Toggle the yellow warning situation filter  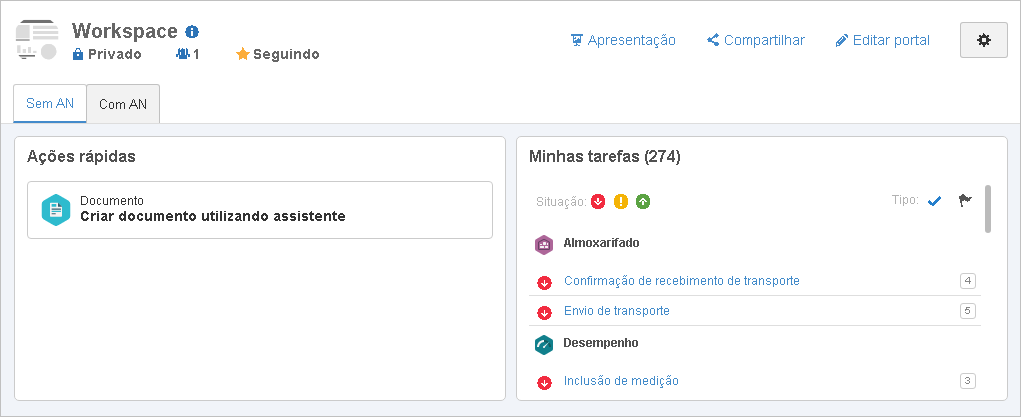tap(621, 202)
